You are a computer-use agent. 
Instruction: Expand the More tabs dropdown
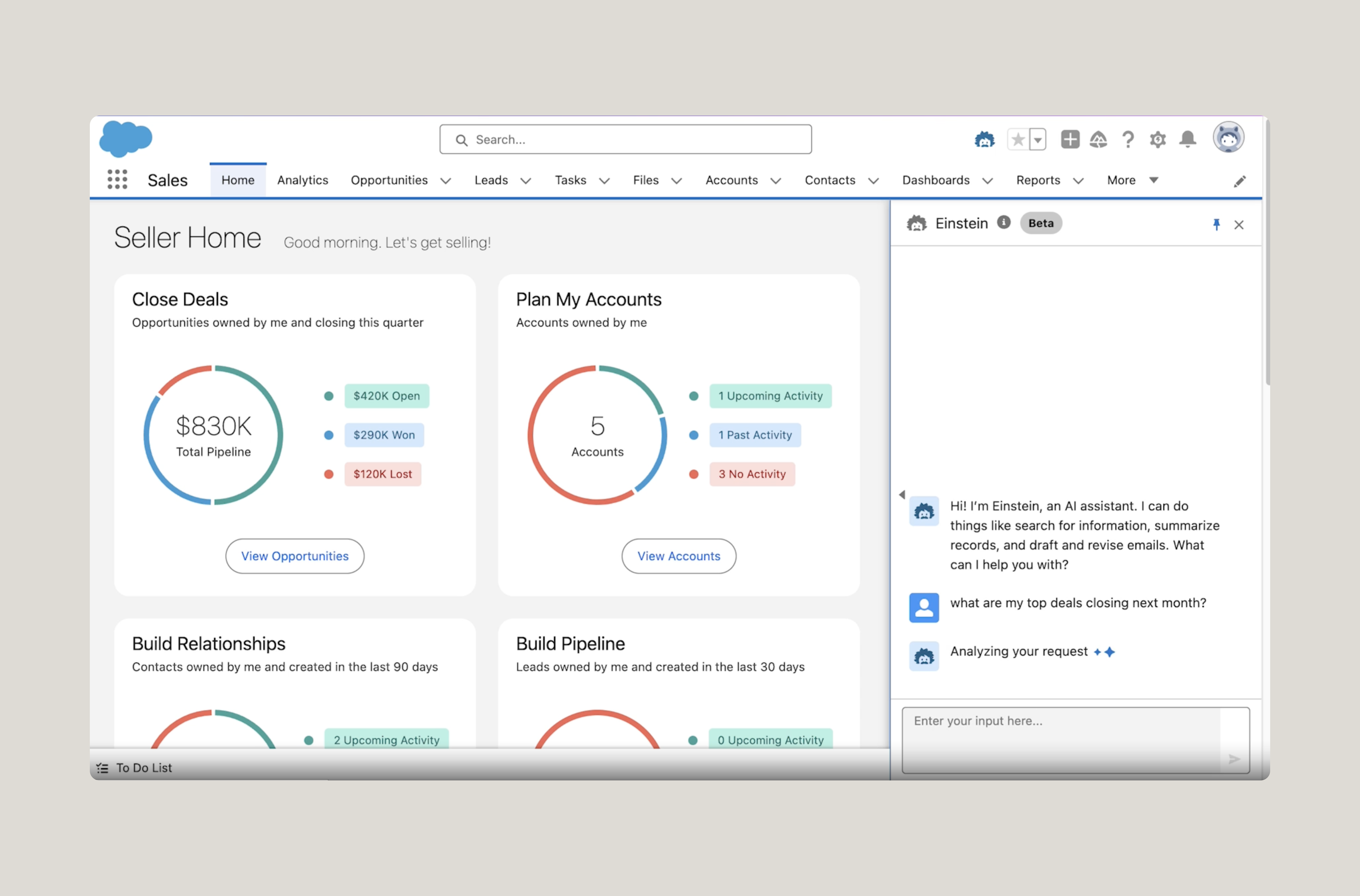click(1153, 180)
